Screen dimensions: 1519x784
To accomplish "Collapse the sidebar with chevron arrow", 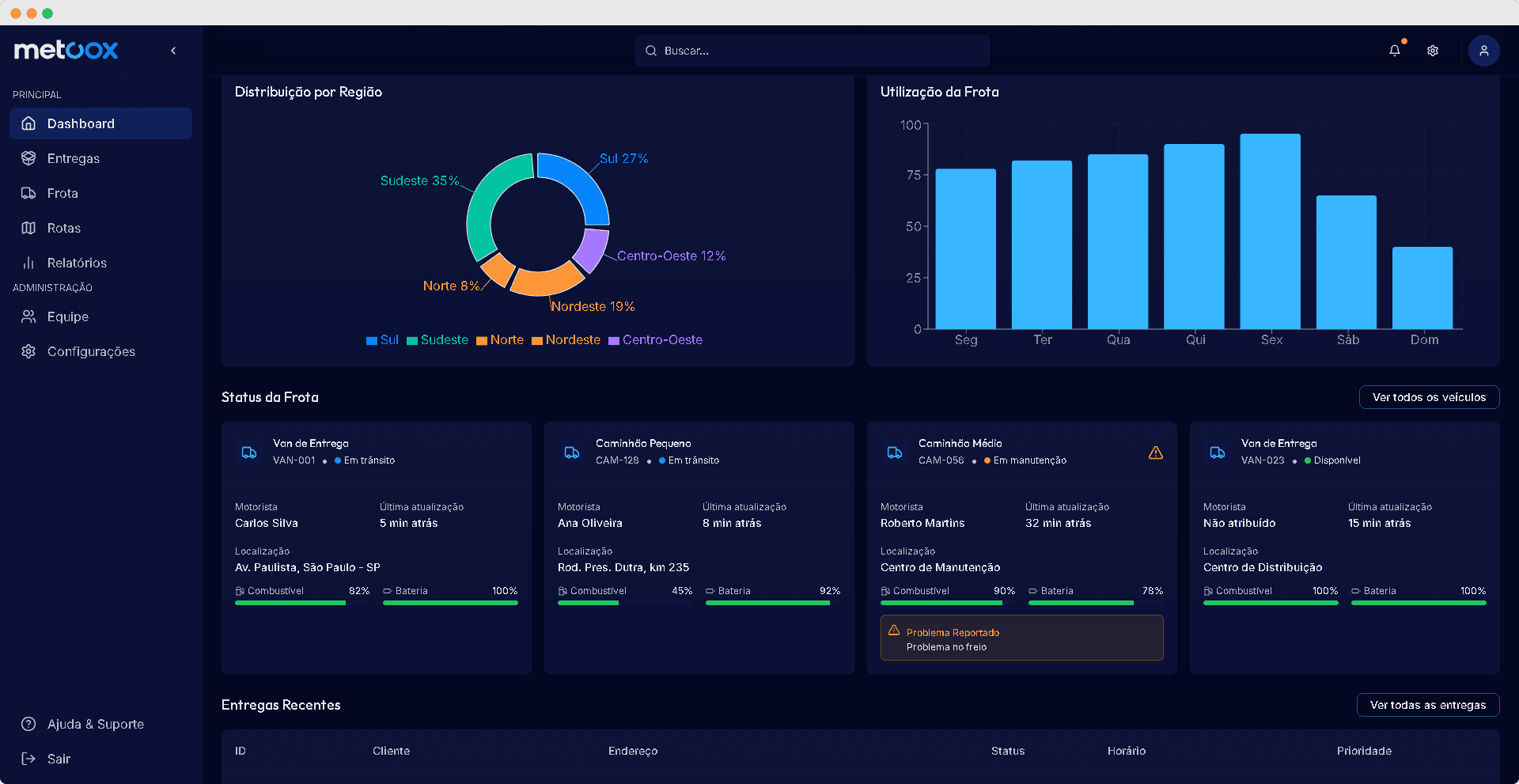I will tap(173, 51).
